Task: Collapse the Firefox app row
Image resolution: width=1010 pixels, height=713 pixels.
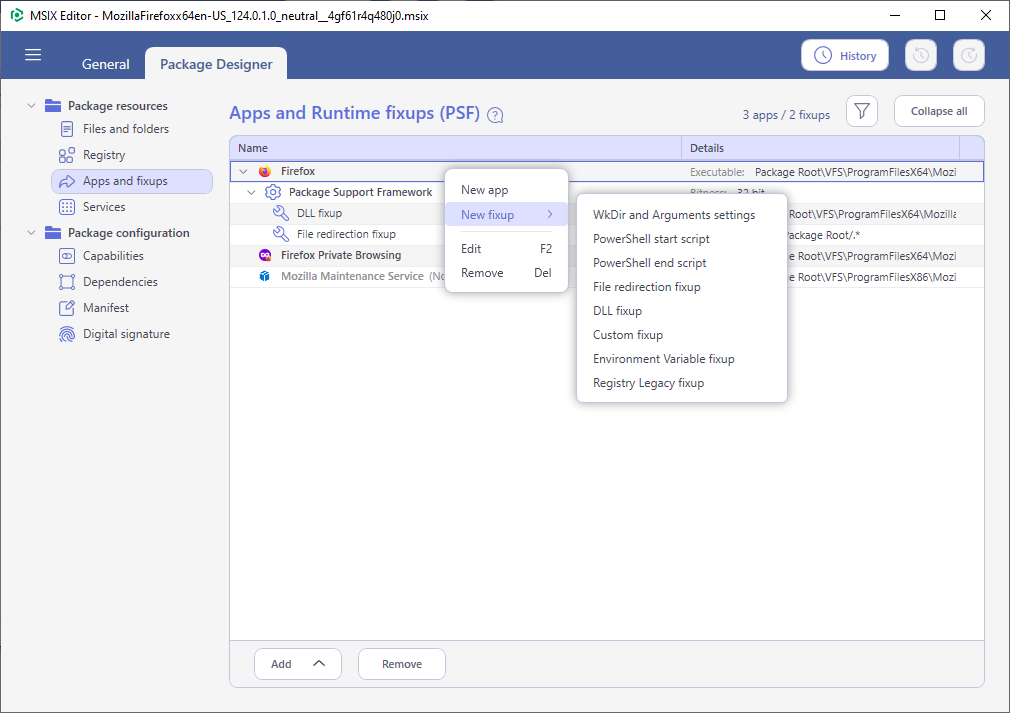Action: [243, 171]
